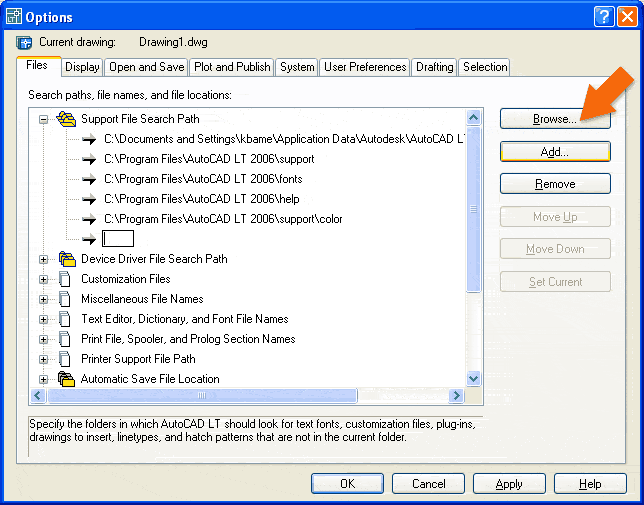Collapse the Support File Search Path node
This screenshot has height=505, width=644.
[x=44, y=119]
